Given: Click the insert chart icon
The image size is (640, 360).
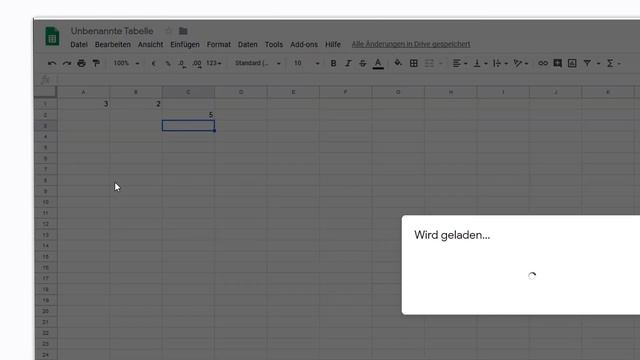Looking at the screenshot, I should tap(572, 63).
